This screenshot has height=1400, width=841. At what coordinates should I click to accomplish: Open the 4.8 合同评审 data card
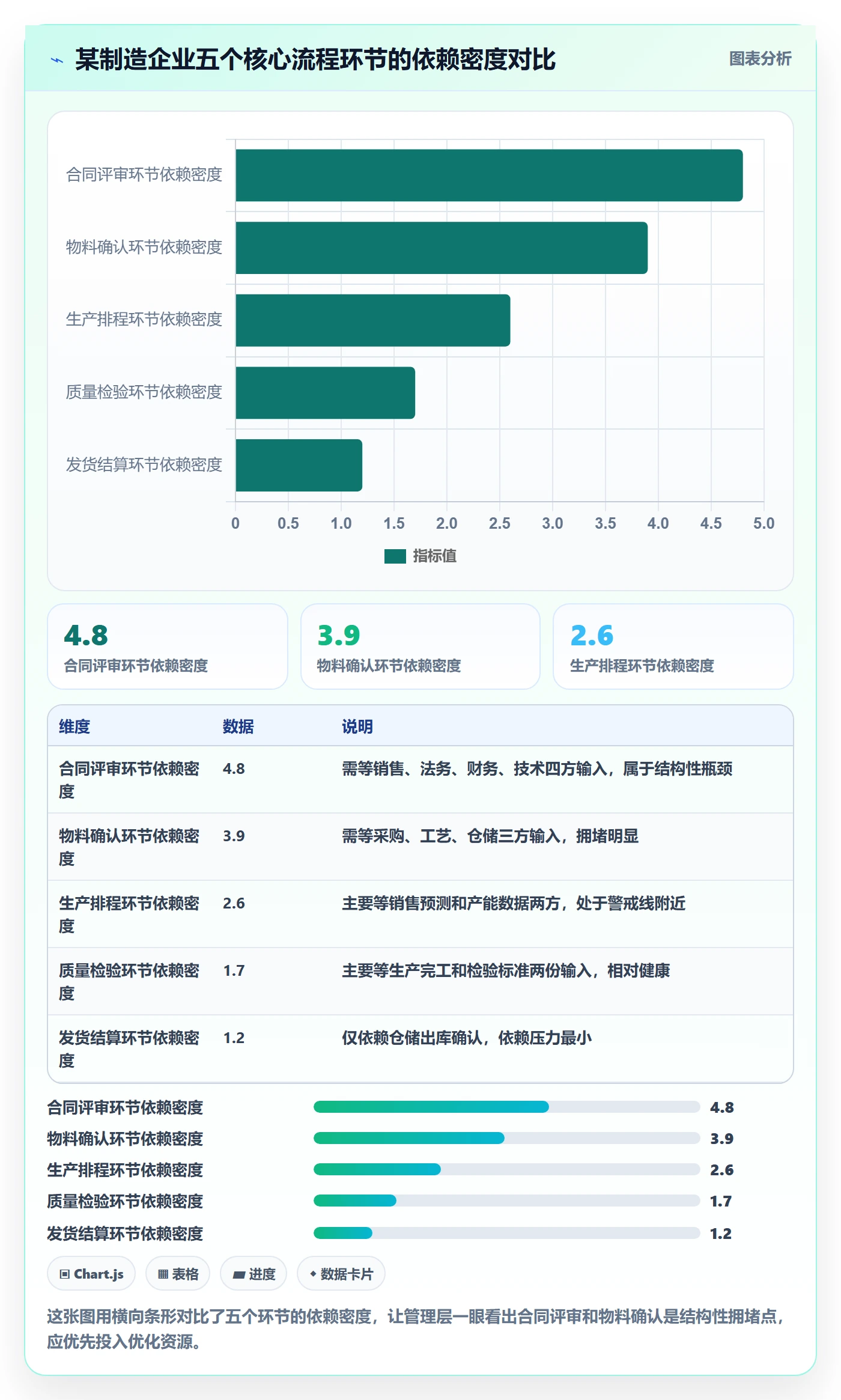(168, 647)
